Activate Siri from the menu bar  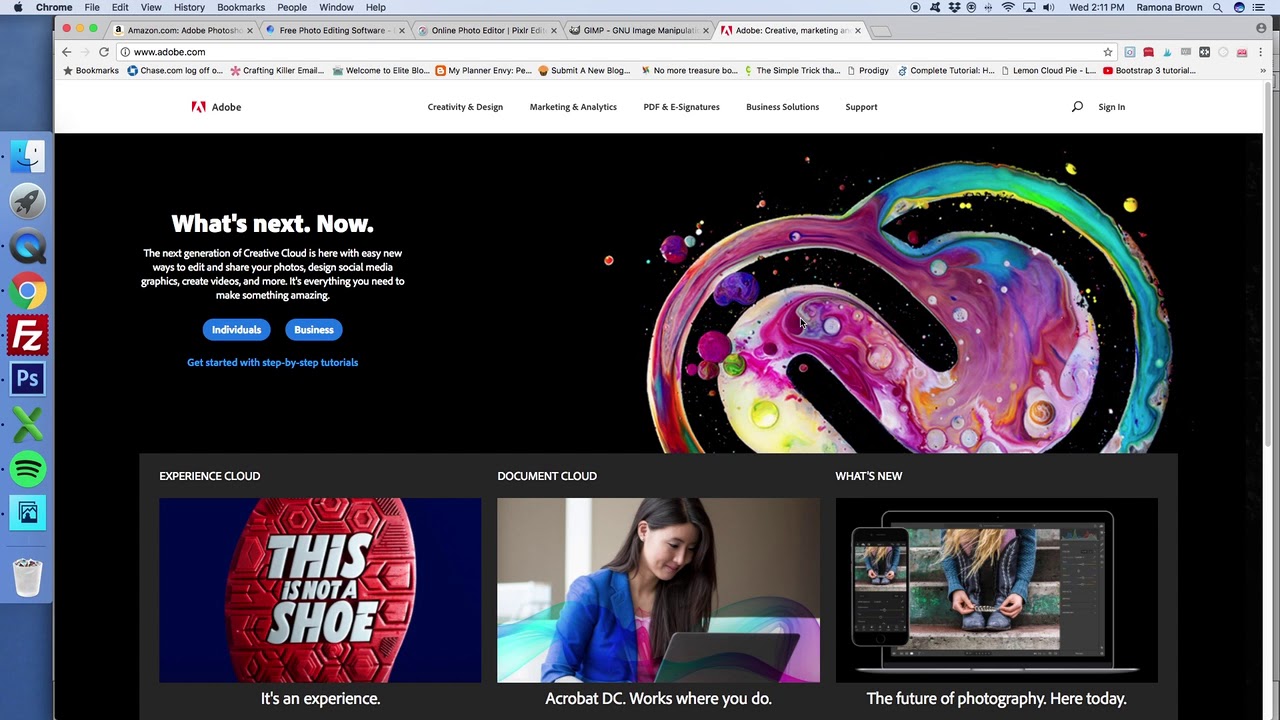(1239, 7)
